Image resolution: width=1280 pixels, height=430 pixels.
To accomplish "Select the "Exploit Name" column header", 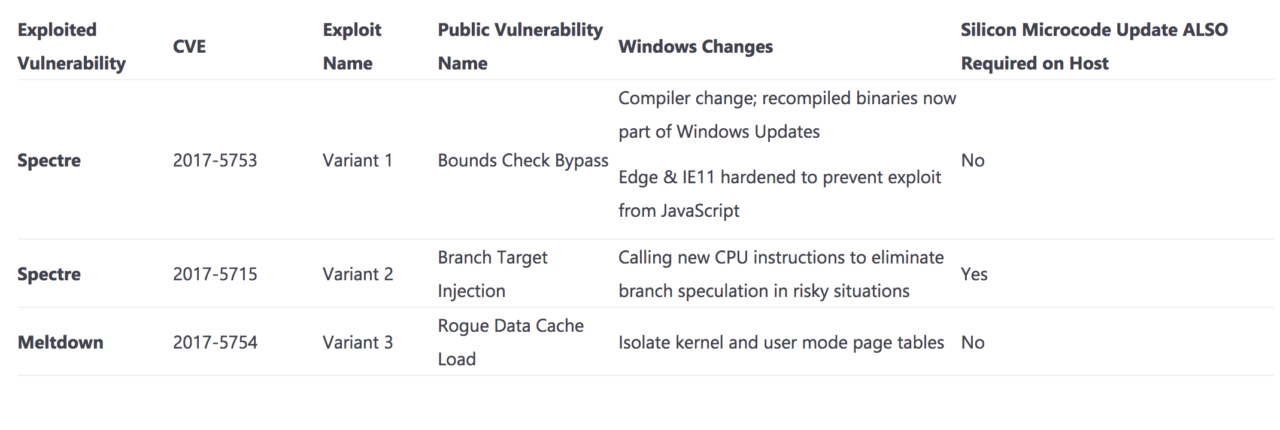I will [350, 47].
